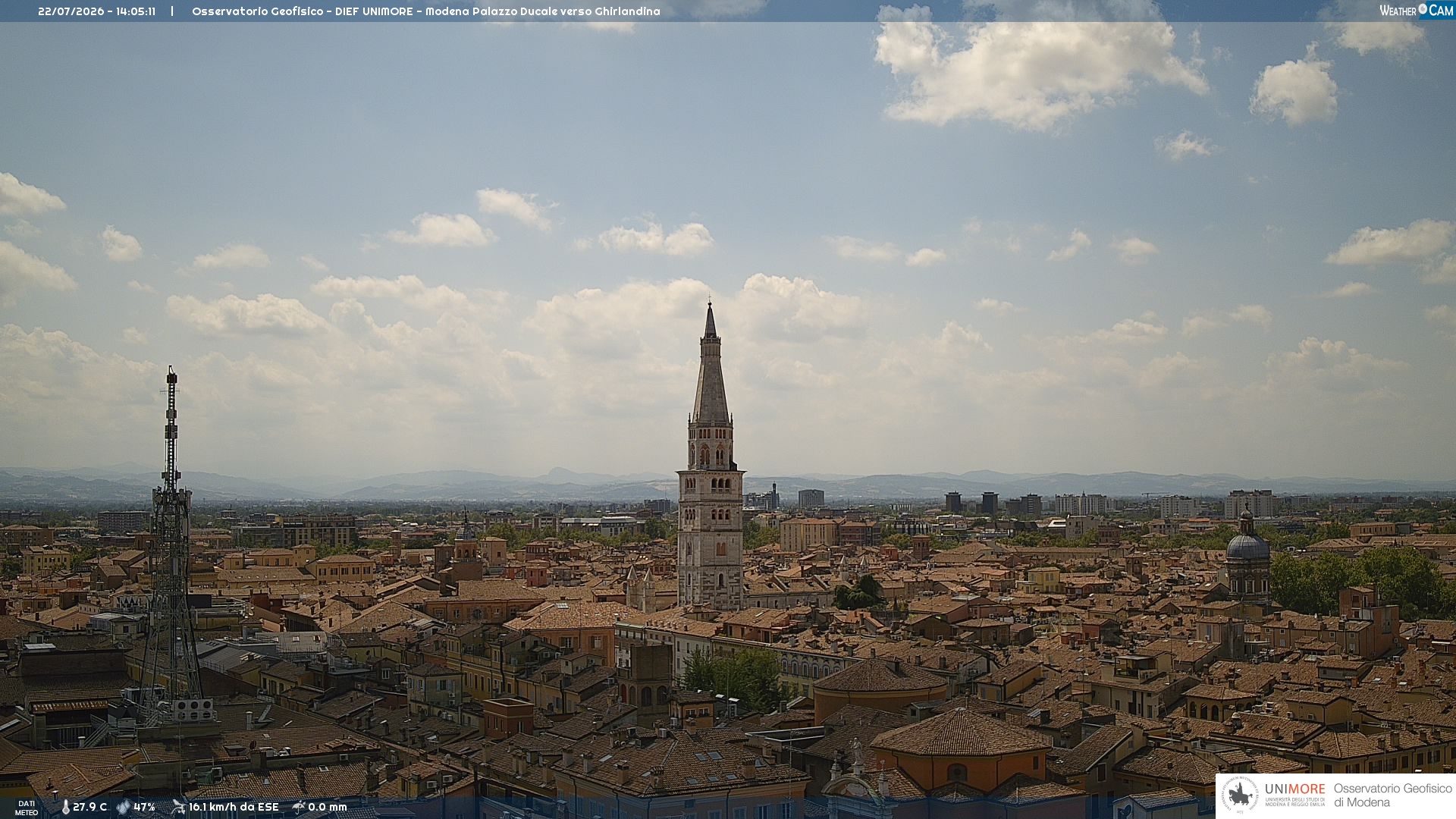Select the 0.0 mm rainfall value
The image size is (1456, 819).
(328, 808)
